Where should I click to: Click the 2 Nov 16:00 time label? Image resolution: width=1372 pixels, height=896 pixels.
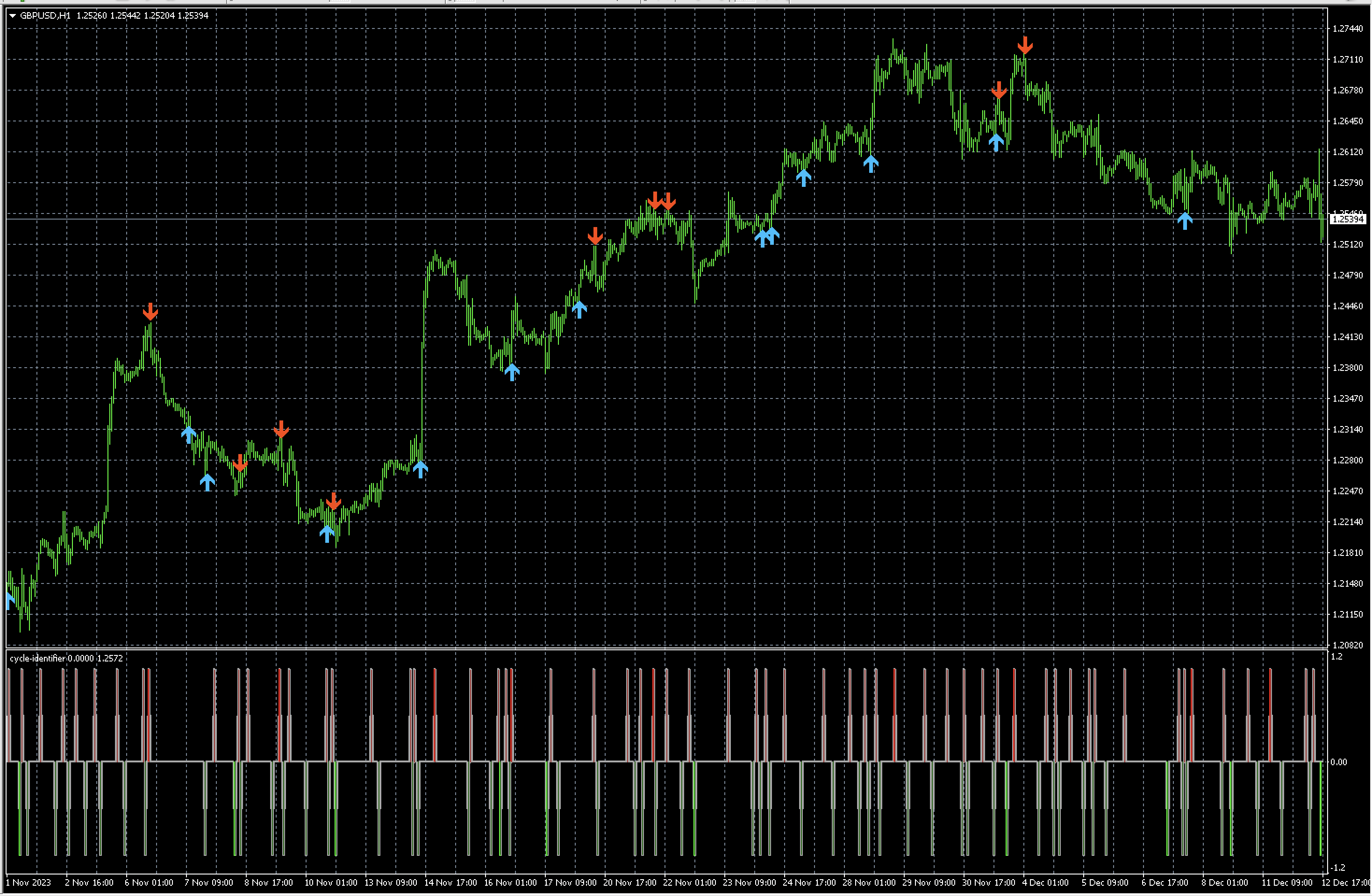click(x=89, y=883)
